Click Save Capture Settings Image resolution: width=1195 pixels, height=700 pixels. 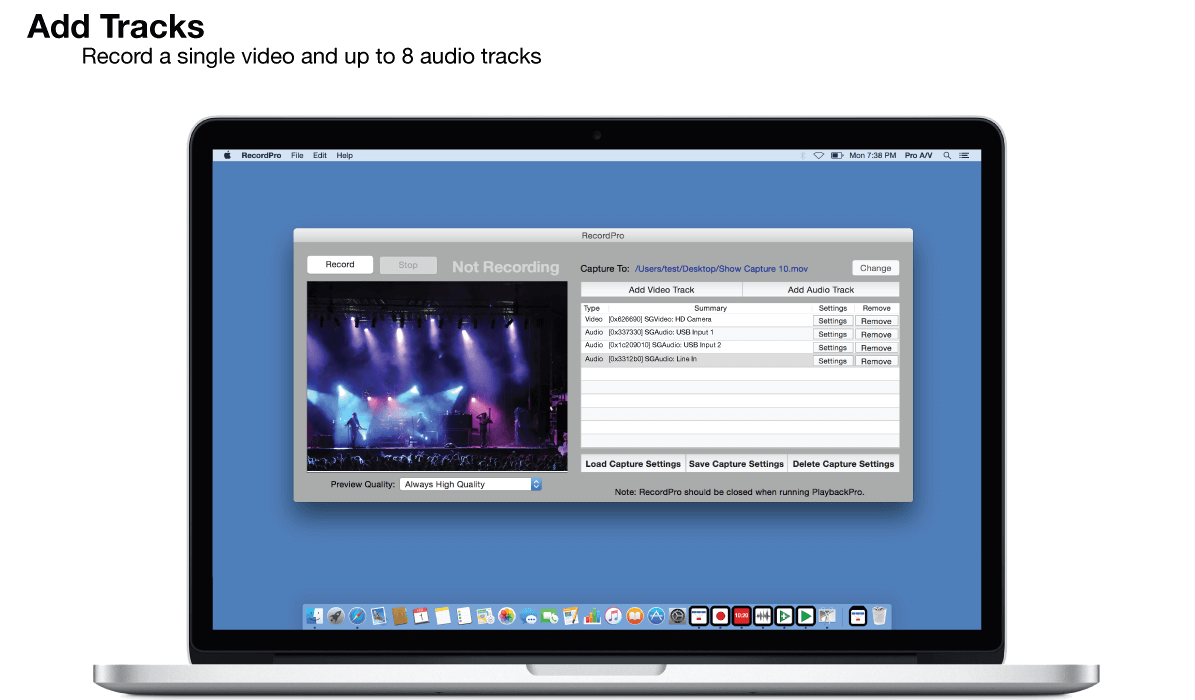point(736,464)
